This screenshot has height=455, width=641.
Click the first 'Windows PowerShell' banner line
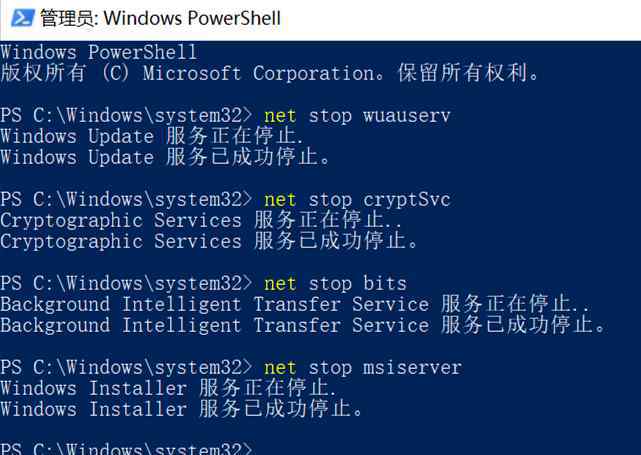point(99,53)
